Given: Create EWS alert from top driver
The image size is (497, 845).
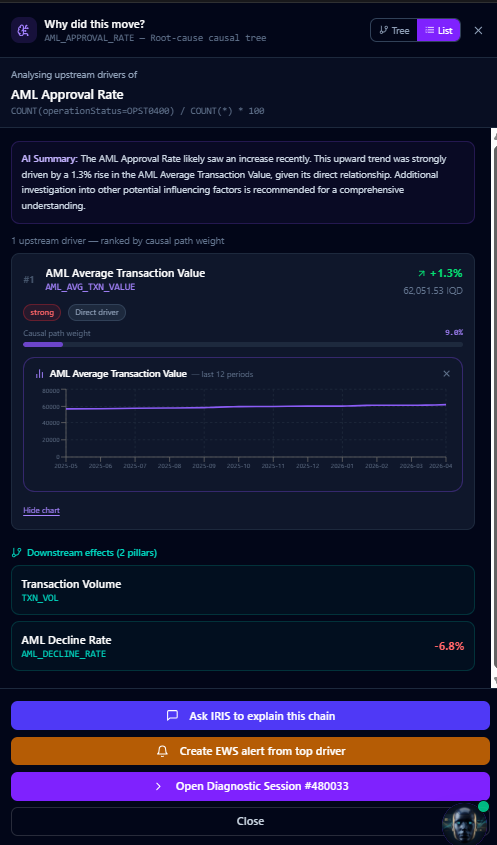Looking at the screenshot, I should coord(250,751).
